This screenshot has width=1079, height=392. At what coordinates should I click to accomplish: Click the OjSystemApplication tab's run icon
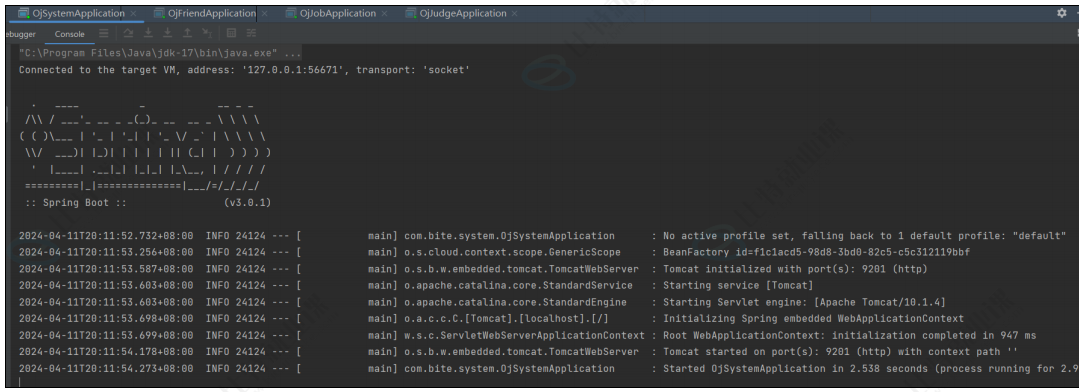(23, 14)
